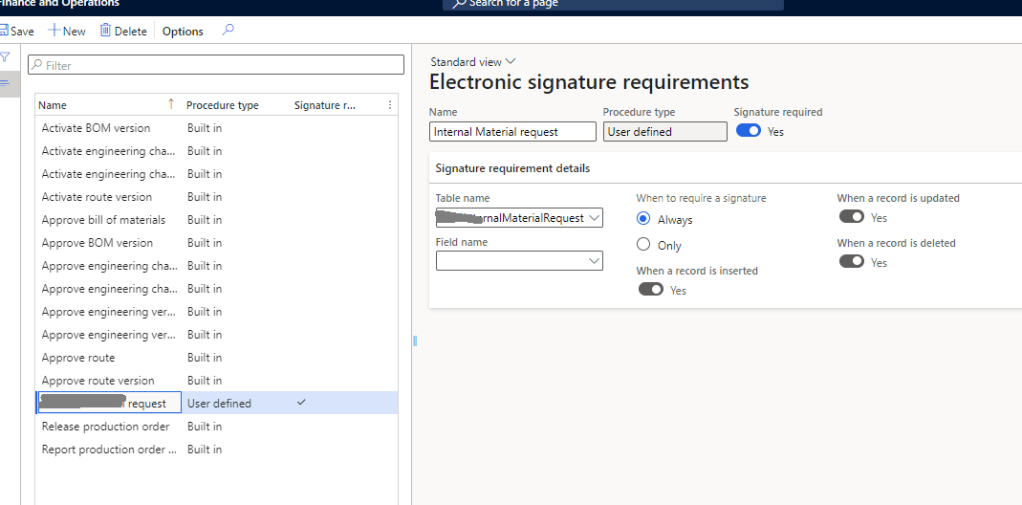Select the Only radio button
This screenshot has width=1022, height=505.
tap(644, 245)
